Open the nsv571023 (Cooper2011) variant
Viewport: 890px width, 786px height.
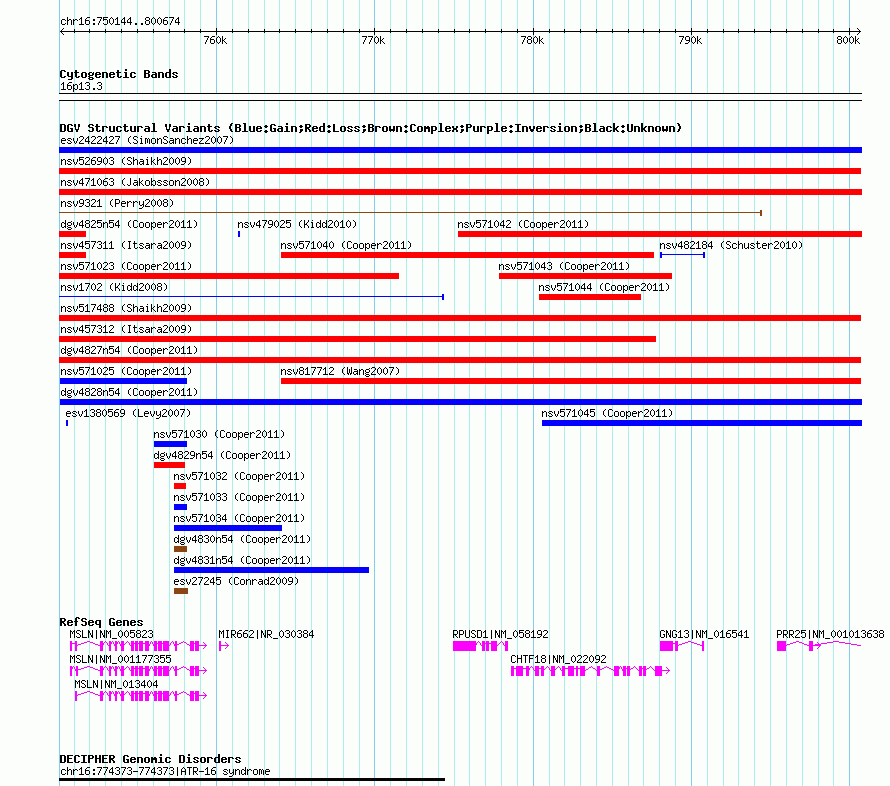[126, 266]
